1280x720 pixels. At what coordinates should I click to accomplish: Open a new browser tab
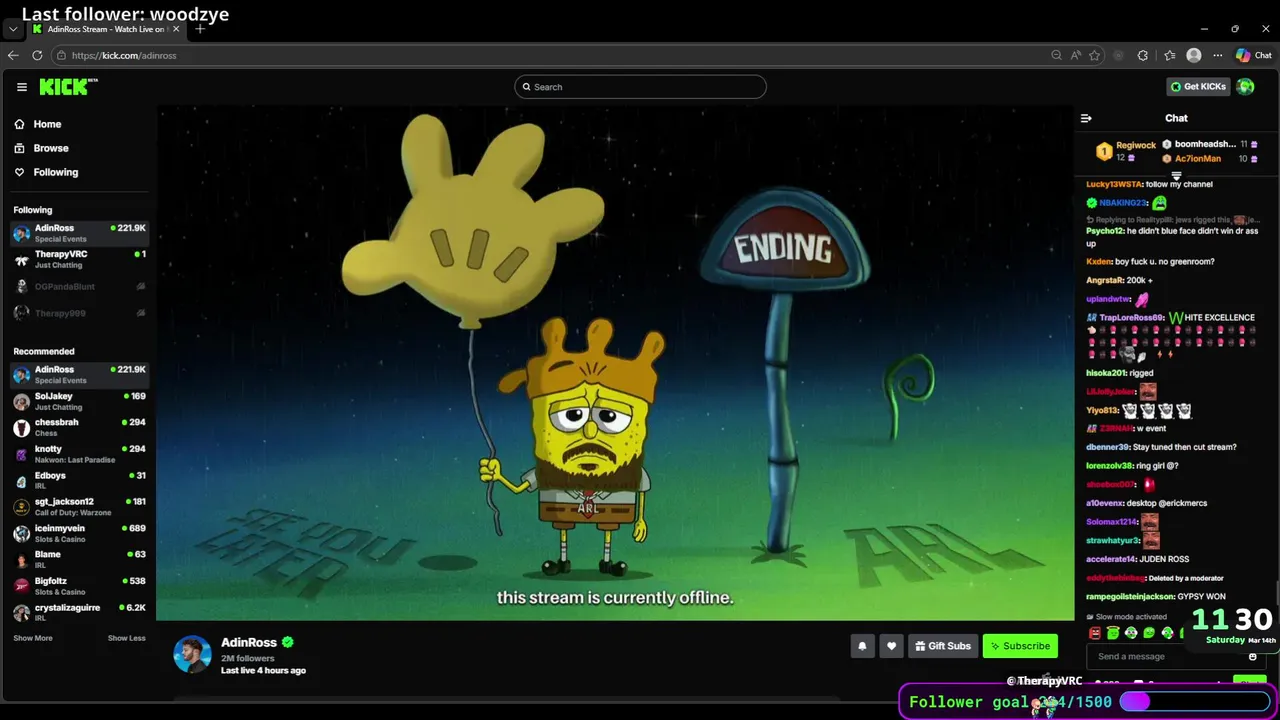(x=200, y=29)
